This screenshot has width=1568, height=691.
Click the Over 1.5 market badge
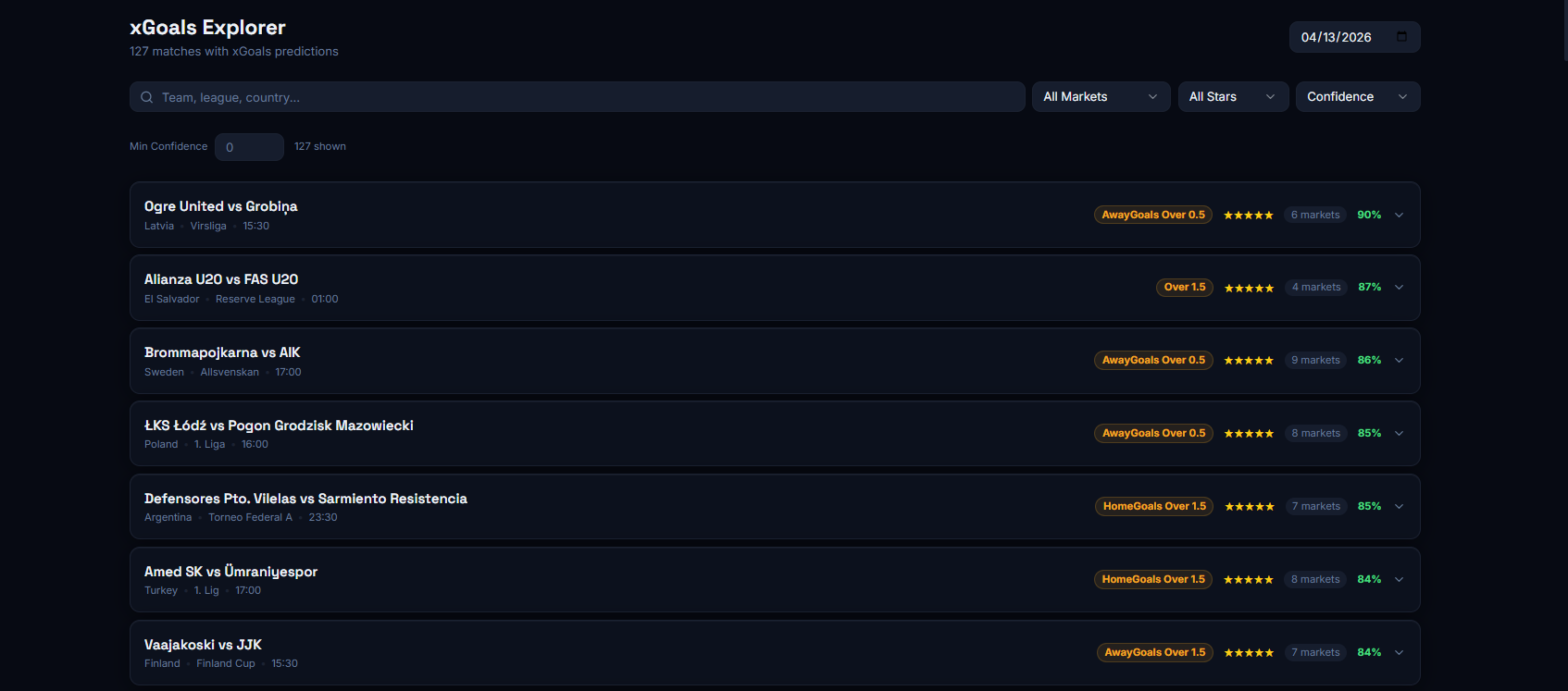pos(1185,288)
